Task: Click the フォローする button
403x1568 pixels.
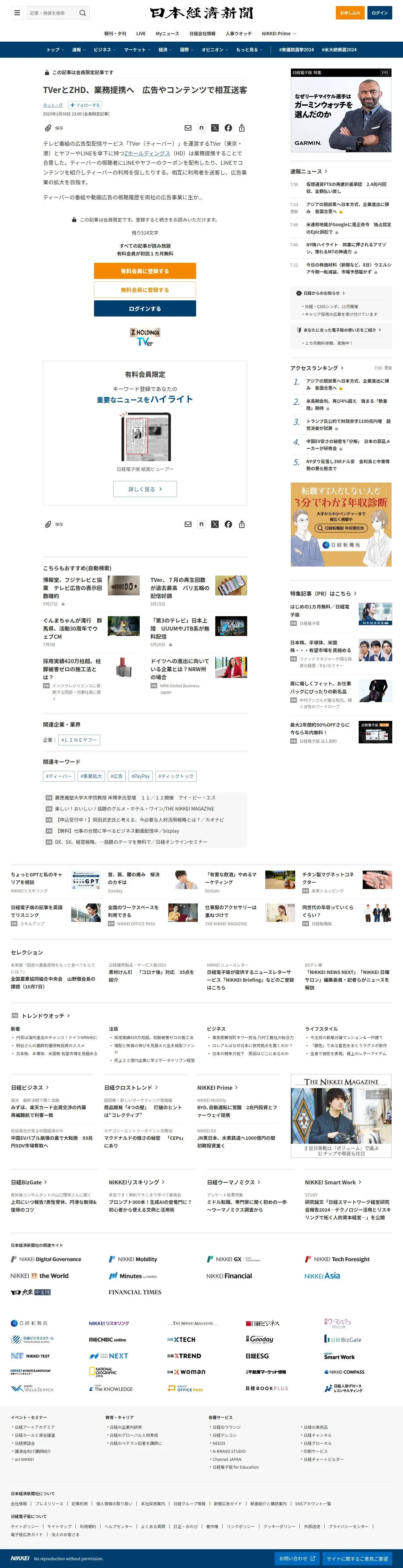Action: tap(85, 105)
